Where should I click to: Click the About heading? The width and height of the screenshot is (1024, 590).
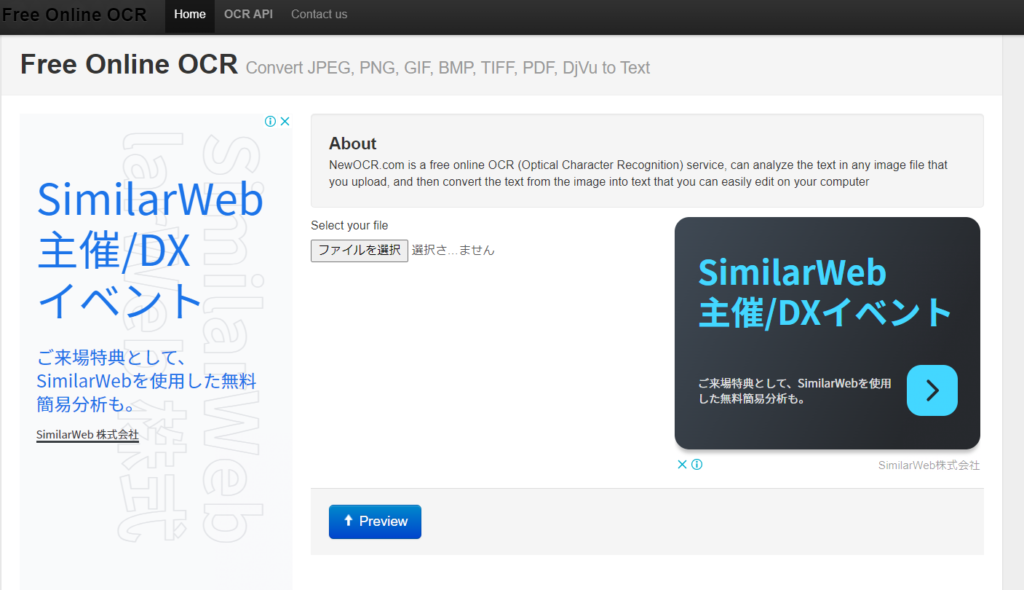point(353,143)
